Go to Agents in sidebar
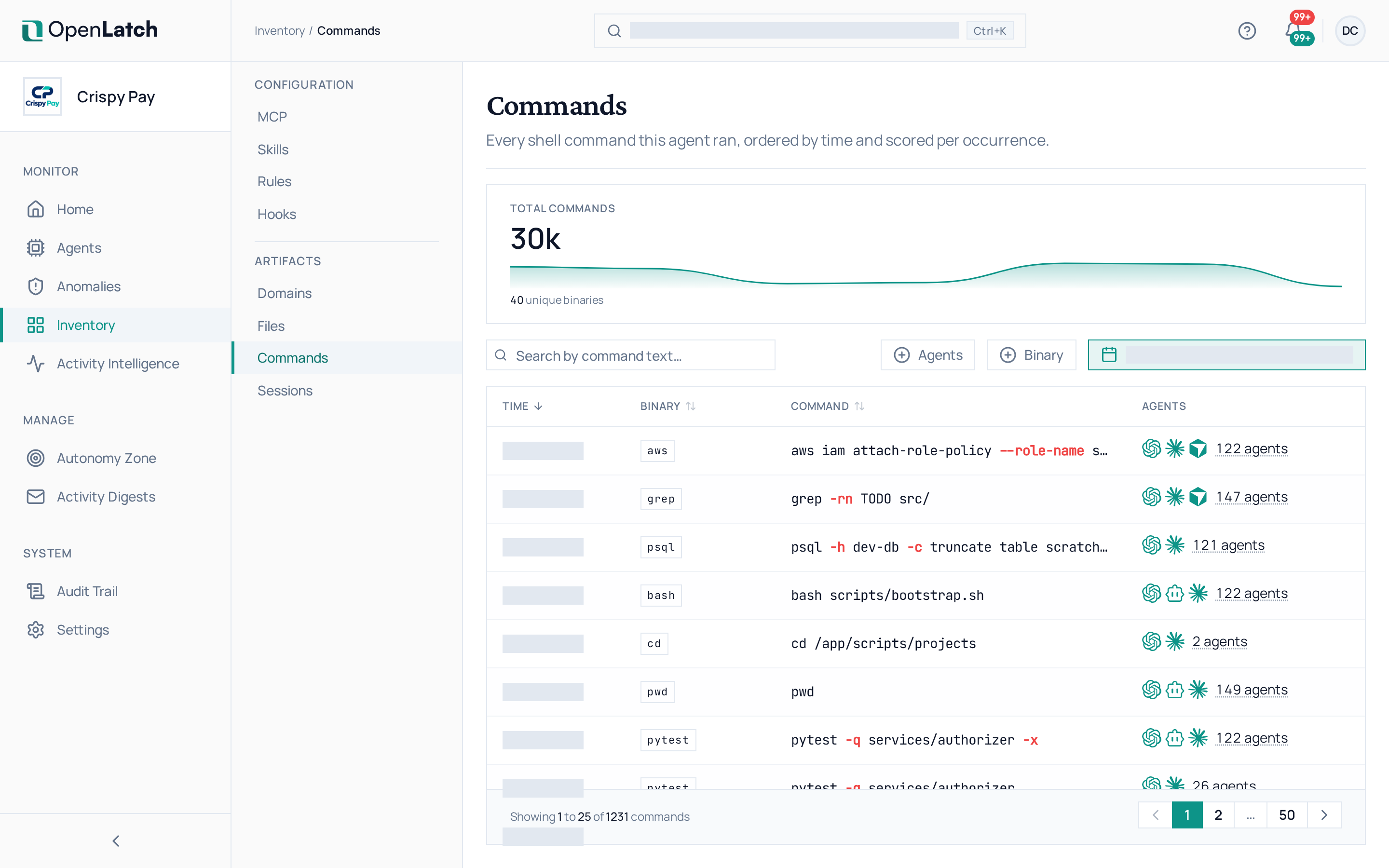 click(x=79, y=247)
